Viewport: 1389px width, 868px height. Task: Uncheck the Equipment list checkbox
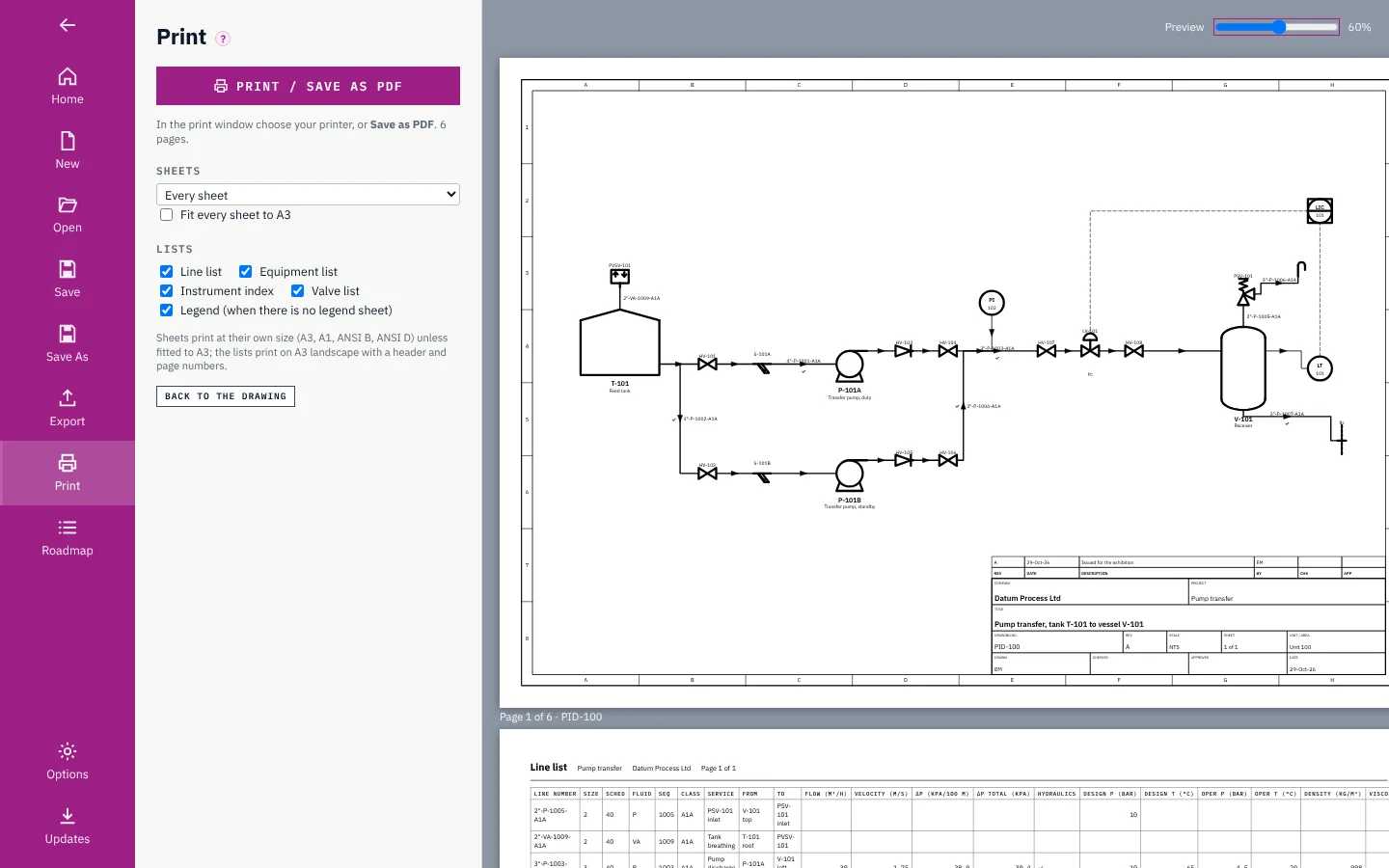point(246,272)
